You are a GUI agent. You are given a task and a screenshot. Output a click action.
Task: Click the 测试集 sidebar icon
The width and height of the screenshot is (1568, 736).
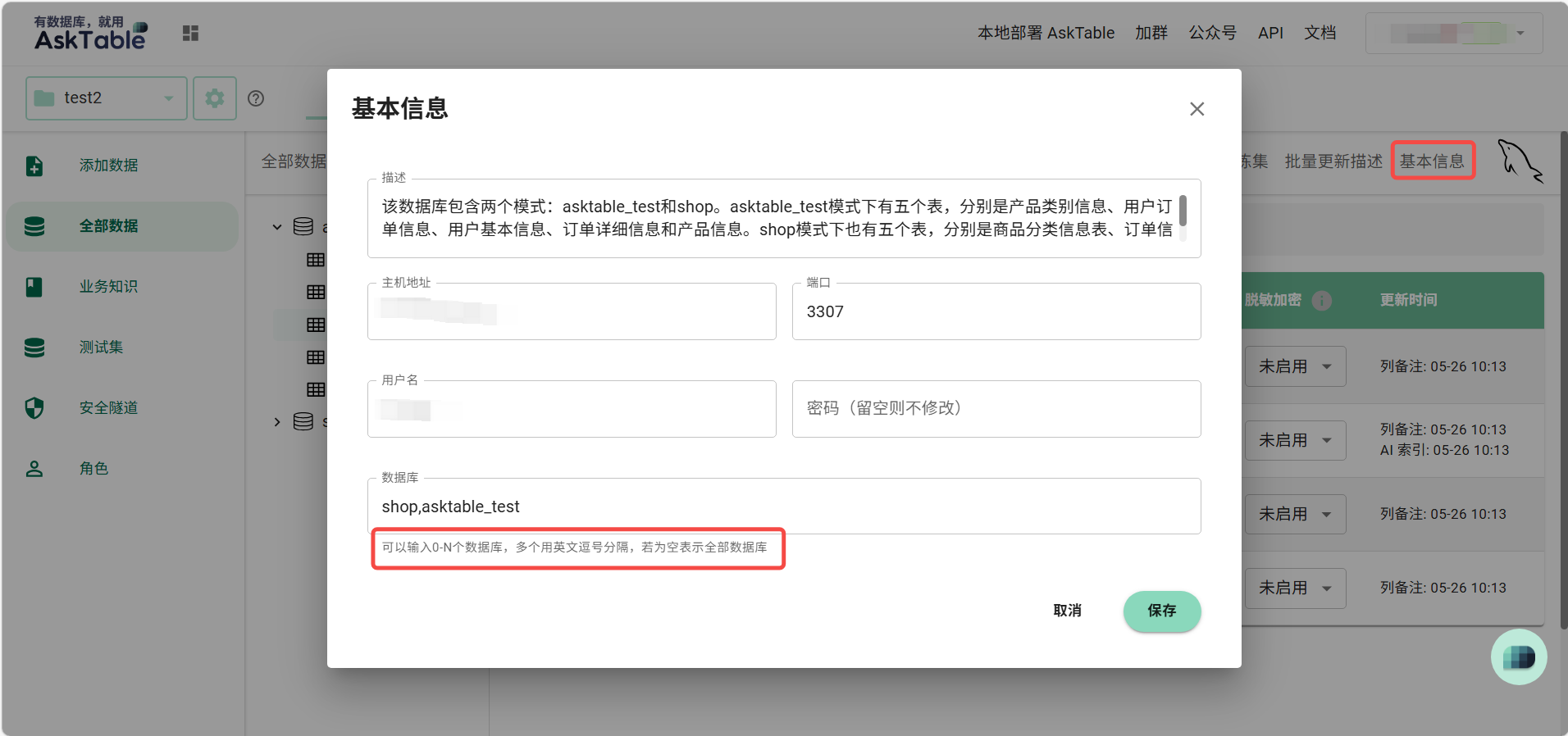point(34,348)
